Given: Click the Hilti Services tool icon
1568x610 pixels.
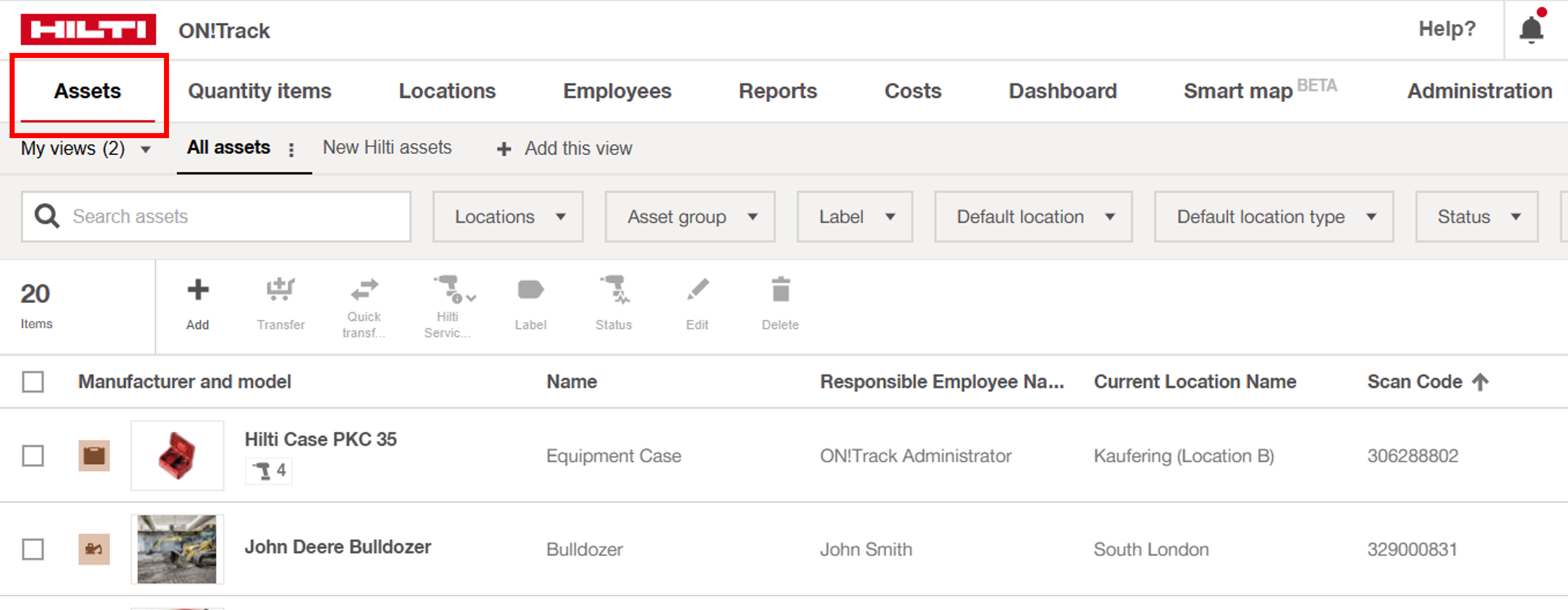Looking at the screenshot, I should [454, 289].
